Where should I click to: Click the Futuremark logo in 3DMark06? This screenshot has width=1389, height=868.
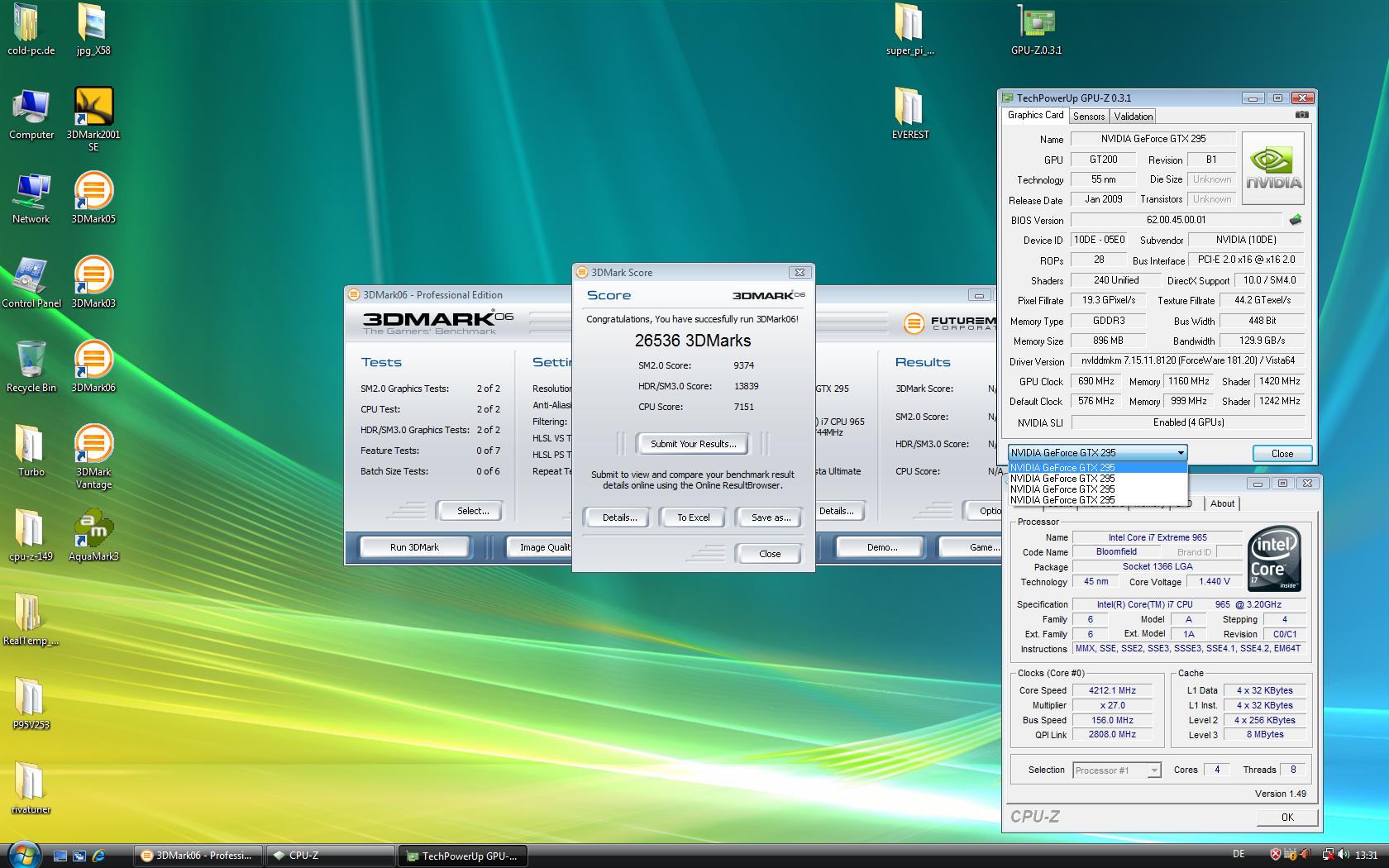coord(949,323)
